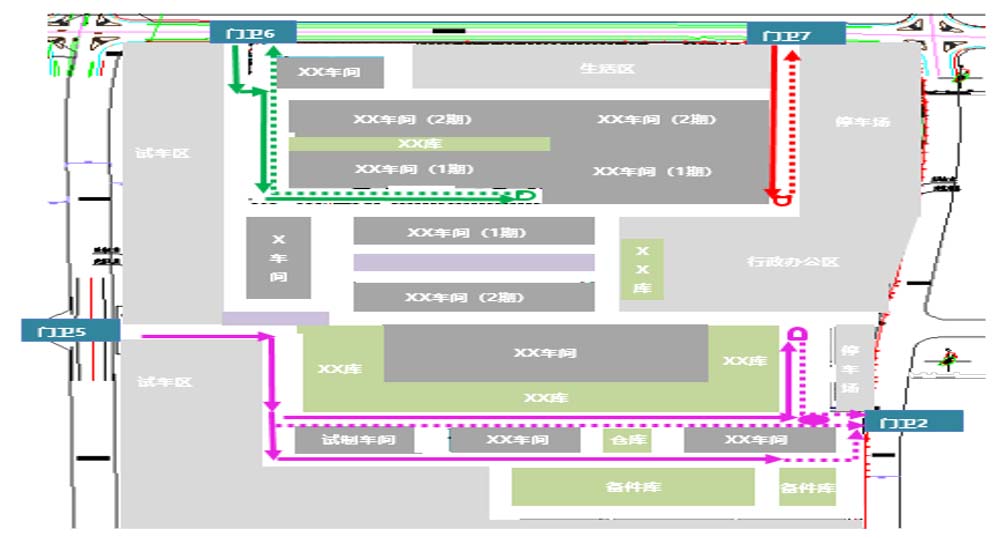Click the vertical X车间 block

278,258
